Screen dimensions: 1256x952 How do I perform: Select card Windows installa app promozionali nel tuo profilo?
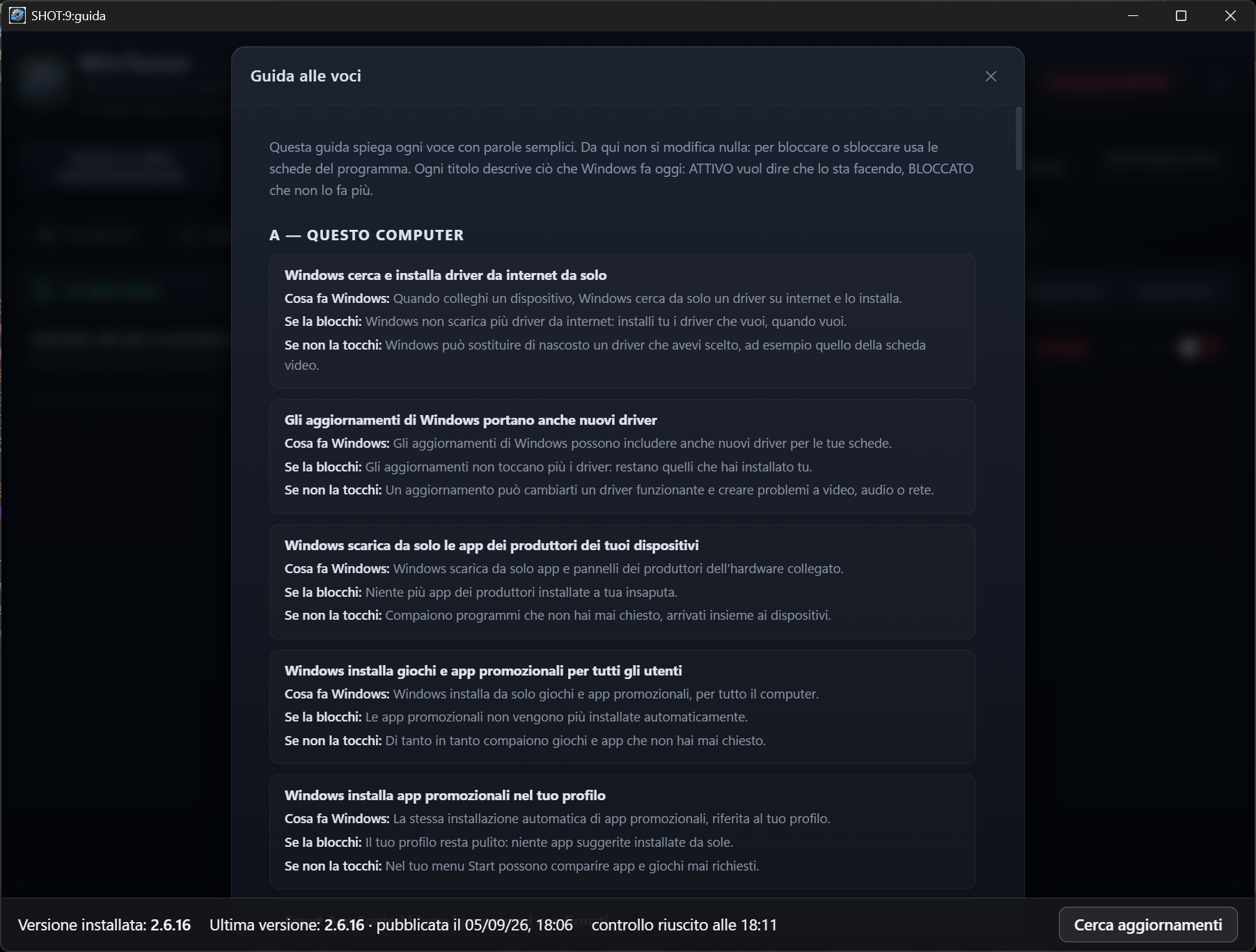click(622, 832)
